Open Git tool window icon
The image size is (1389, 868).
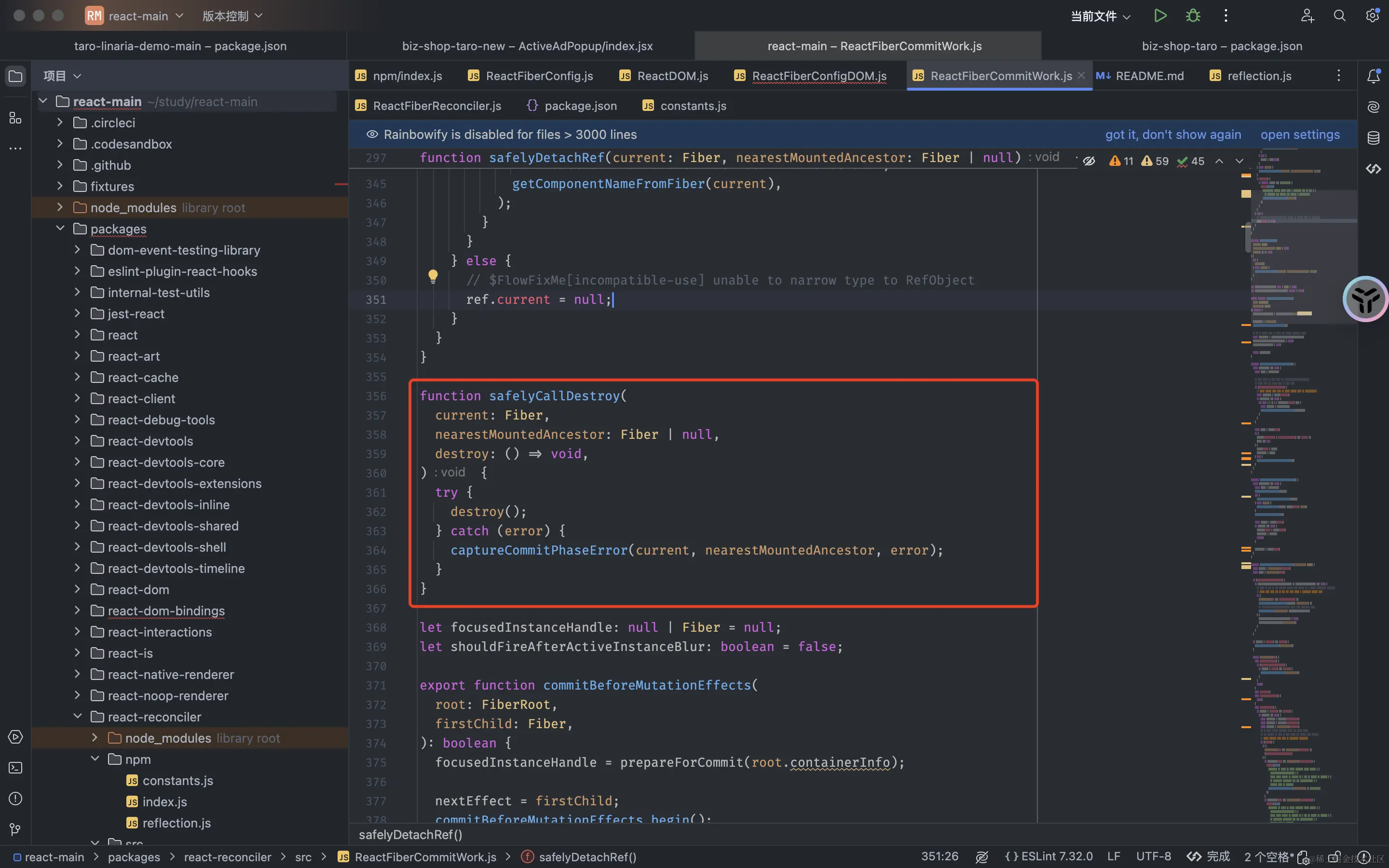[x=15, y=829]
